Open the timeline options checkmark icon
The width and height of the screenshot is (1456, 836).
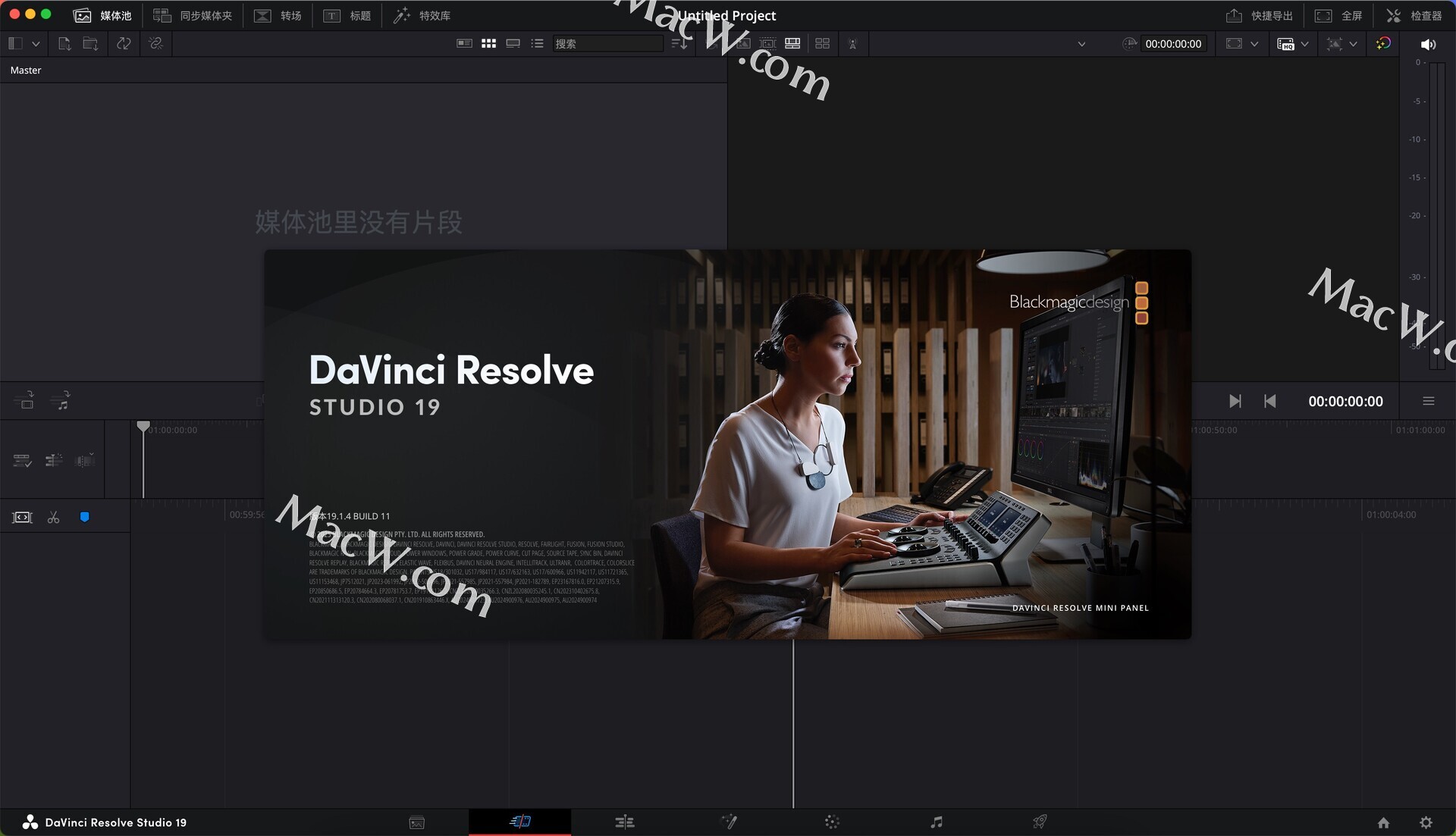[x=22, y=460]
